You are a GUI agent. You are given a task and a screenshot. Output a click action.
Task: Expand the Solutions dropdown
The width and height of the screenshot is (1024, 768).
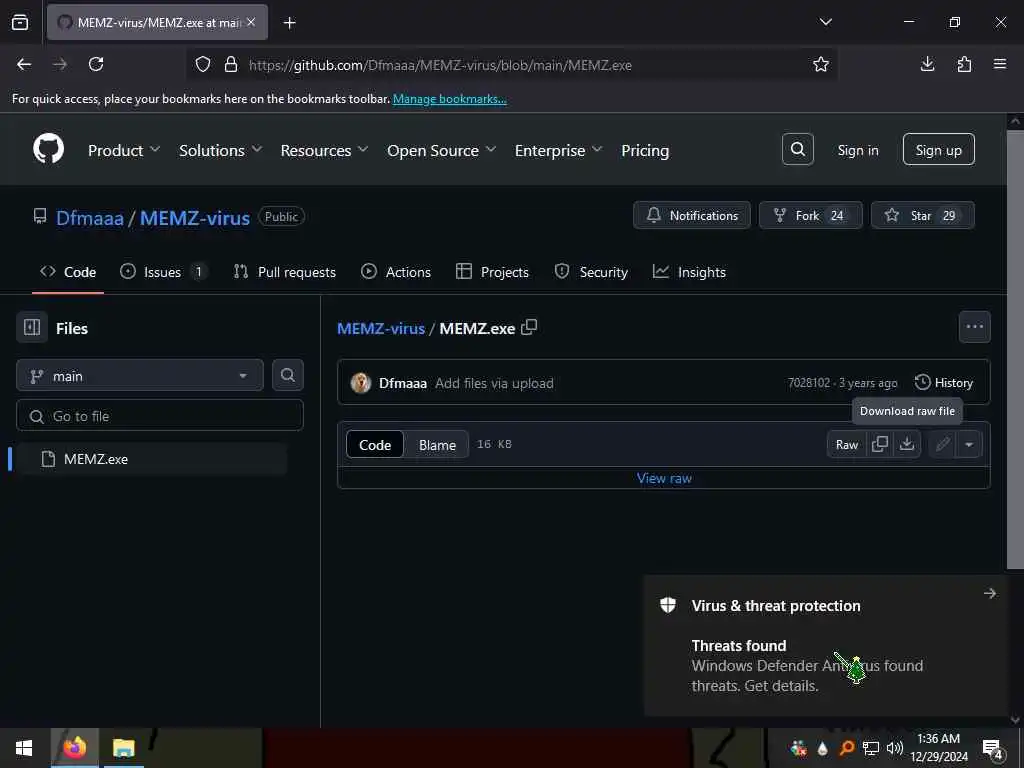pos(221,150)
